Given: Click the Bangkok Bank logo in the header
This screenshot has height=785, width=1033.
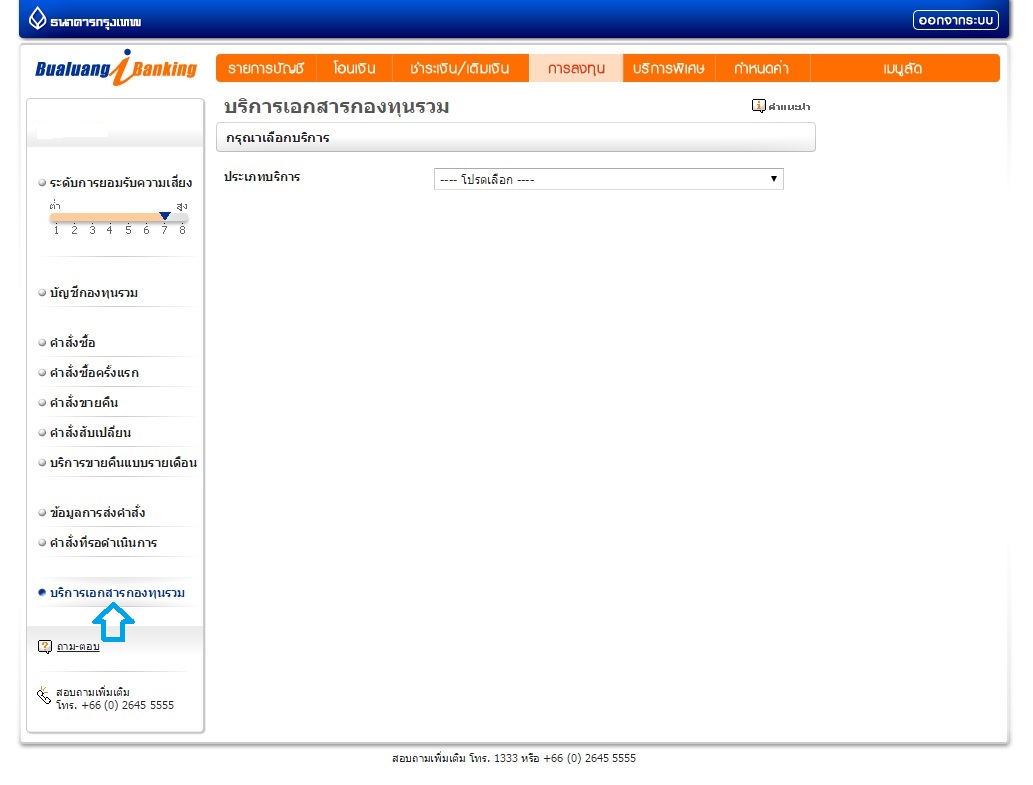Looking at the screenshot, I should tap(84, 19).
